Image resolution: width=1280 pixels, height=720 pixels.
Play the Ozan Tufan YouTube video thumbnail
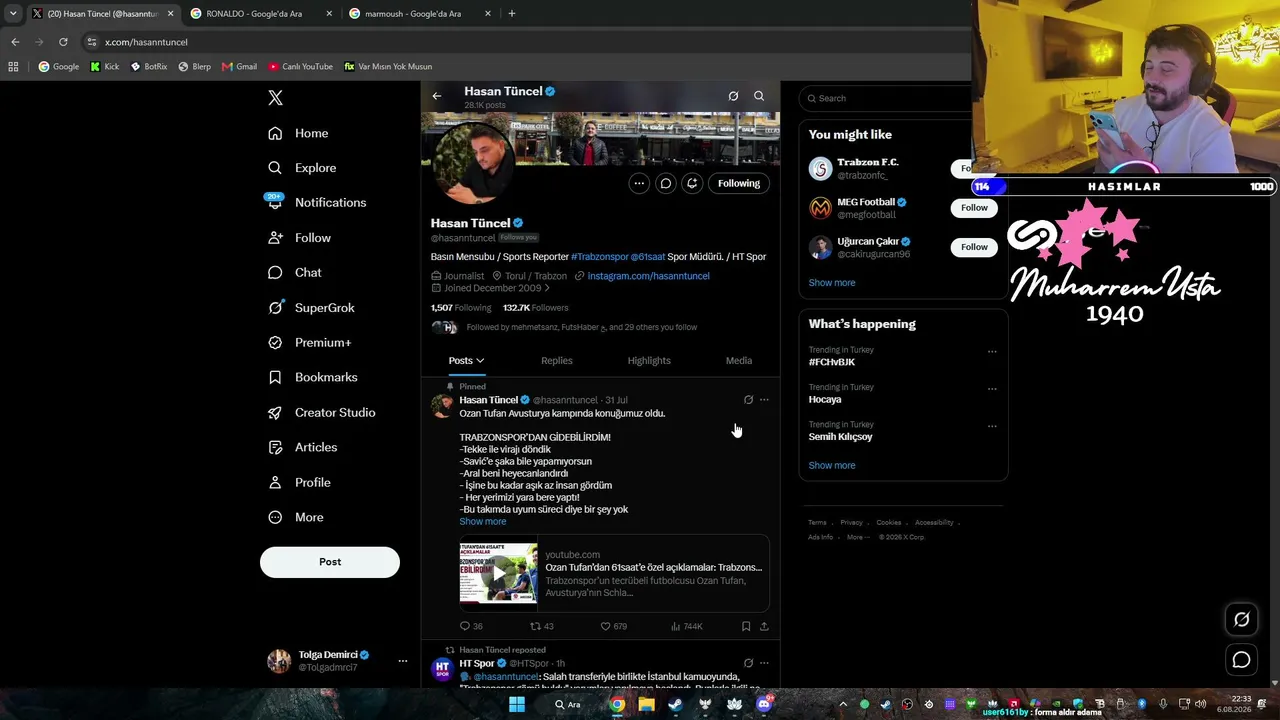(x=498, y=573)
